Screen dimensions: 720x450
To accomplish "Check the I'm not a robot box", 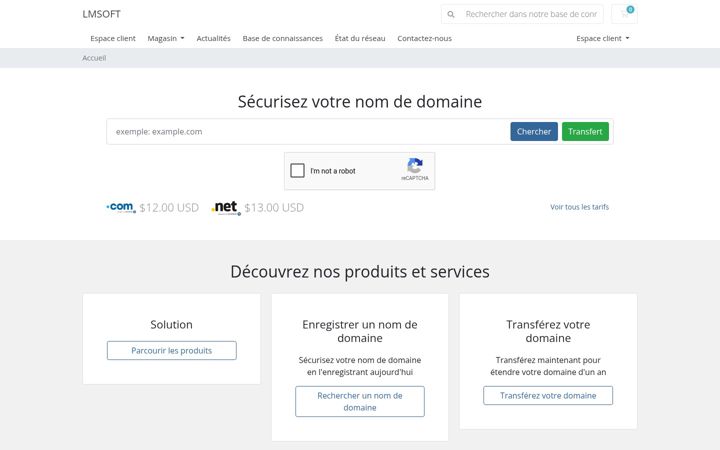I will [x=297, y=170].
